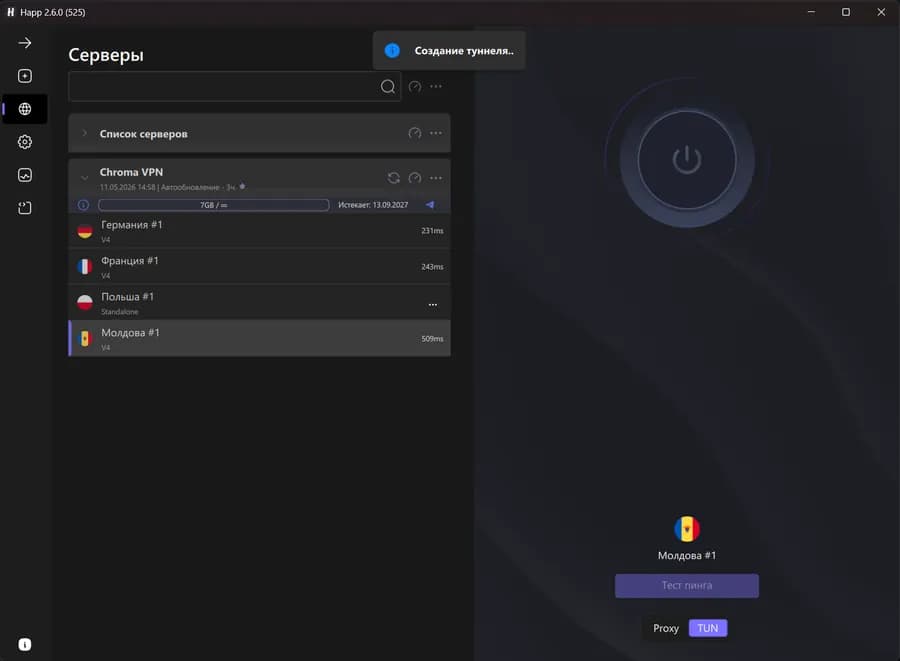This screenshot has height=661, width=900.
Task: Ping test the Chroma VPN group
Action: pos(414,178)
